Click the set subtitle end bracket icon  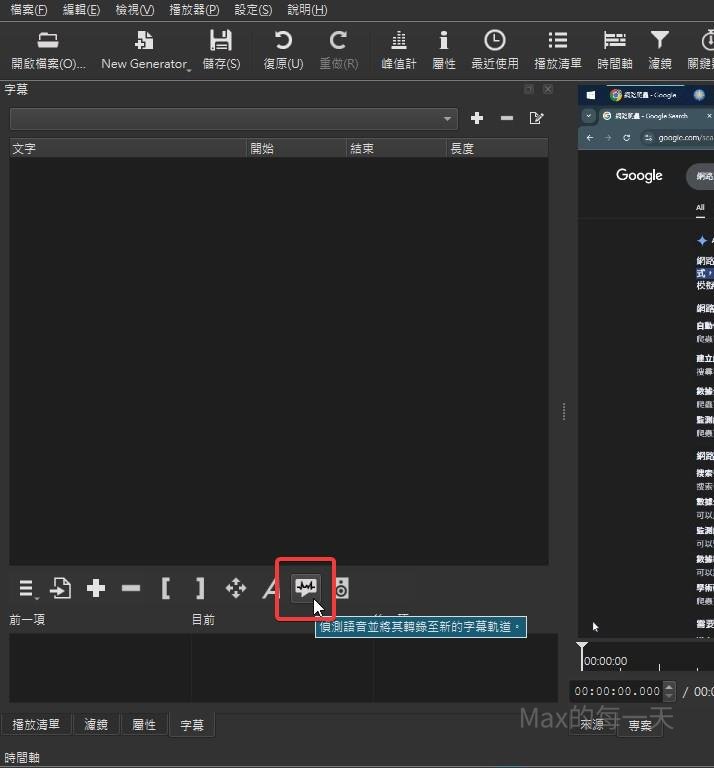pyautogui.click(x=200, y=588)
